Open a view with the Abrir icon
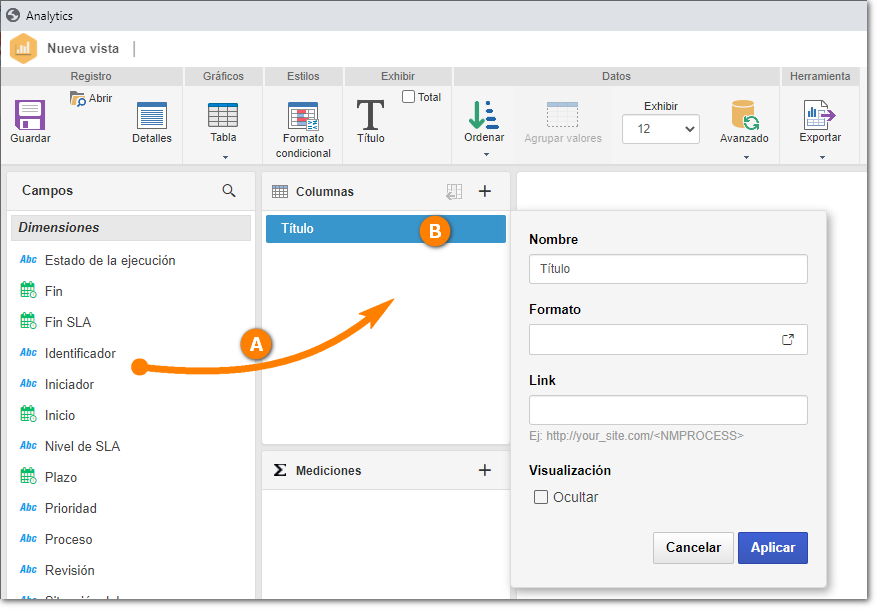This screenshot has height=611, width=880. pos(77,98)
